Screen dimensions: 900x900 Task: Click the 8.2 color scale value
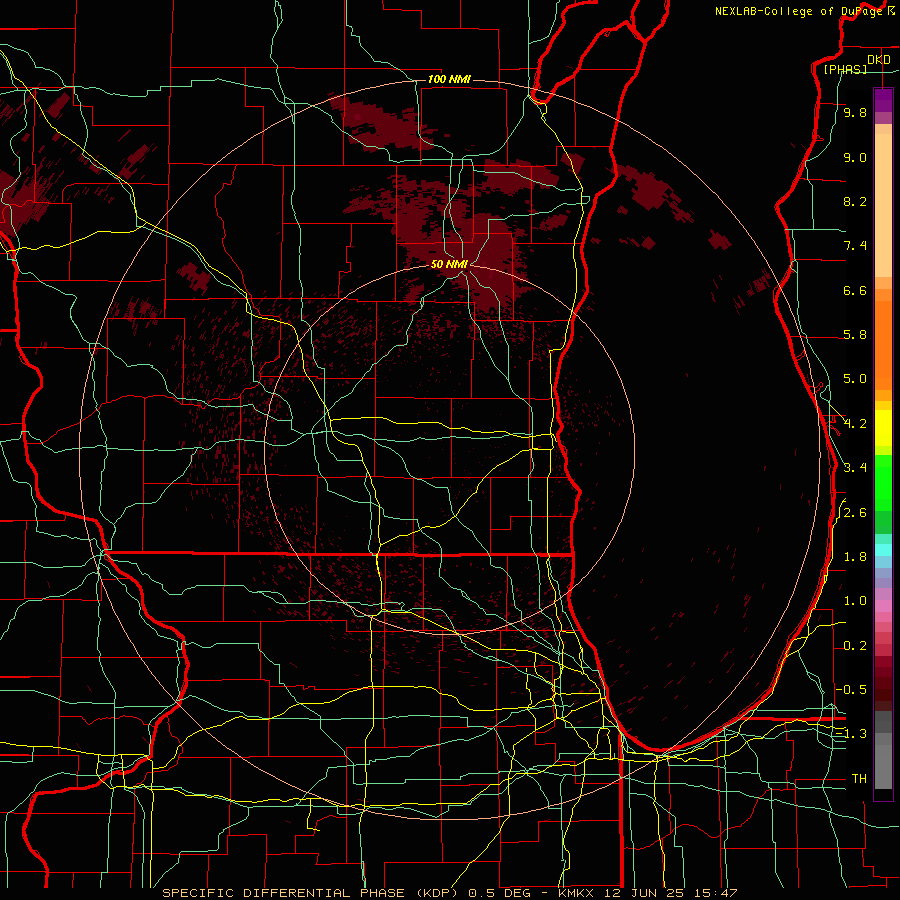pyautogui.click(x=855, y=201)
